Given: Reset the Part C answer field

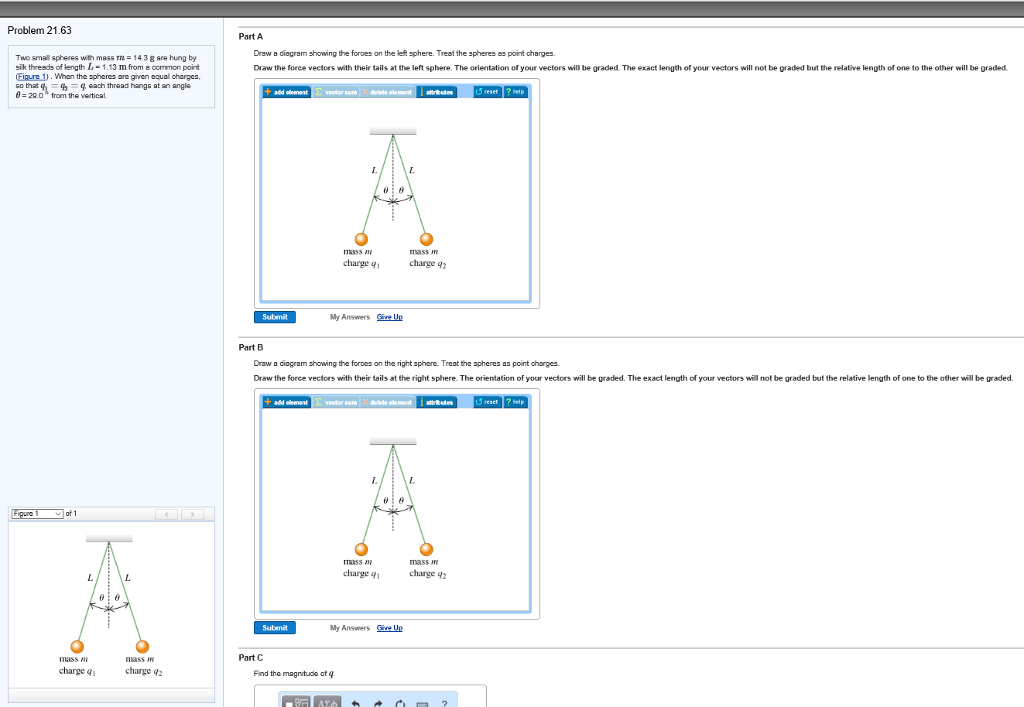Looking at the screenshot, I should point(400,704).
